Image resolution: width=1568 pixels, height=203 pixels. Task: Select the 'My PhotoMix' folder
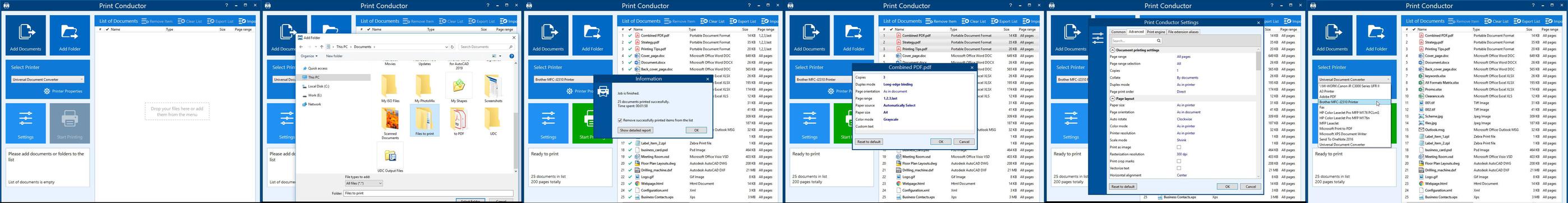pos(425,89)
